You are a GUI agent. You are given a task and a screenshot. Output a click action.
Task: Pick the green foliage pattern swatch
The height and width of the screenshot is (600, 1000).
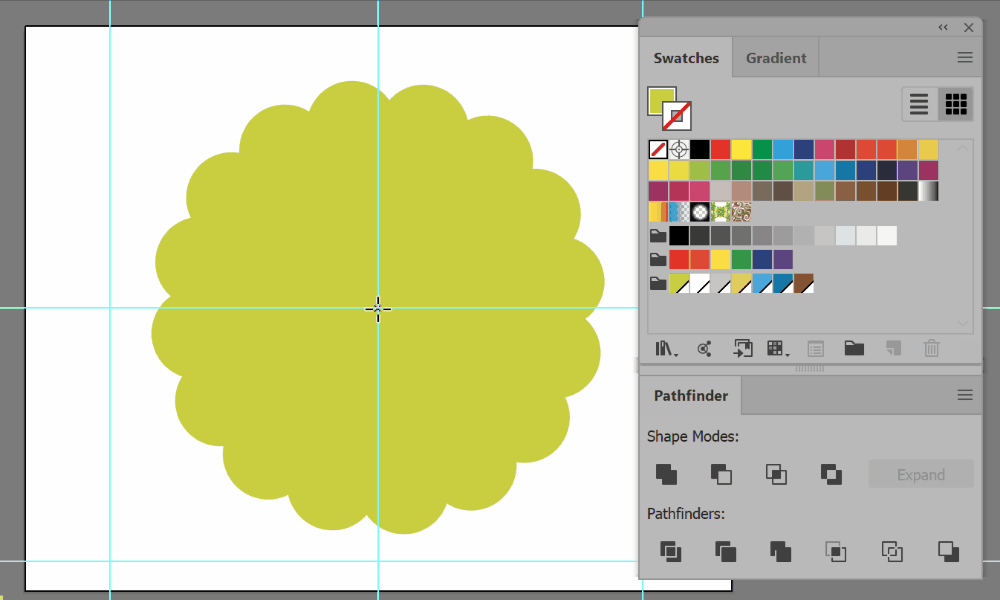721,212
